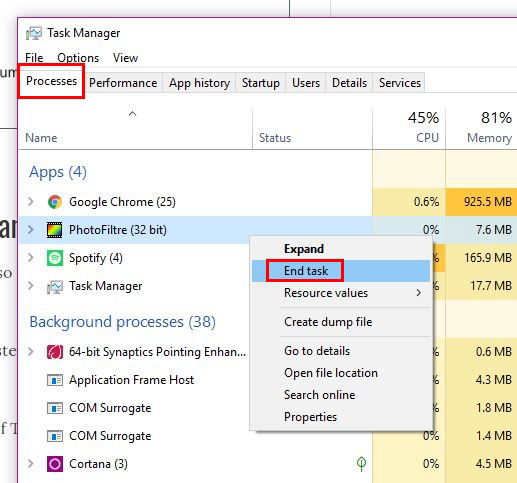The width and height of the screenshot is (517, 483).
Task: Switch to the Processes tab
Action: tap(51, 81)
